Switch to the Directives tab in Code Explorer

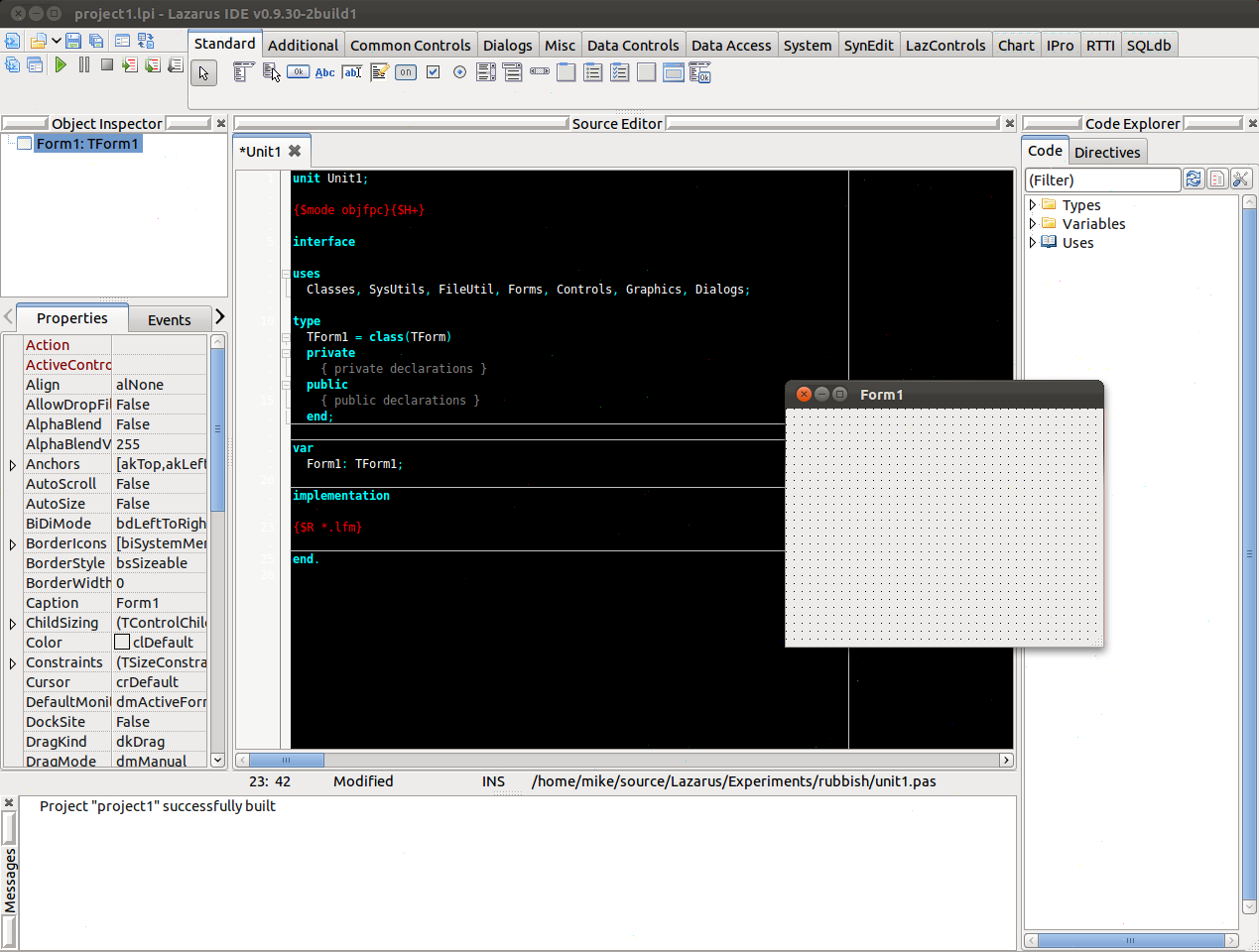point(1107,152)
